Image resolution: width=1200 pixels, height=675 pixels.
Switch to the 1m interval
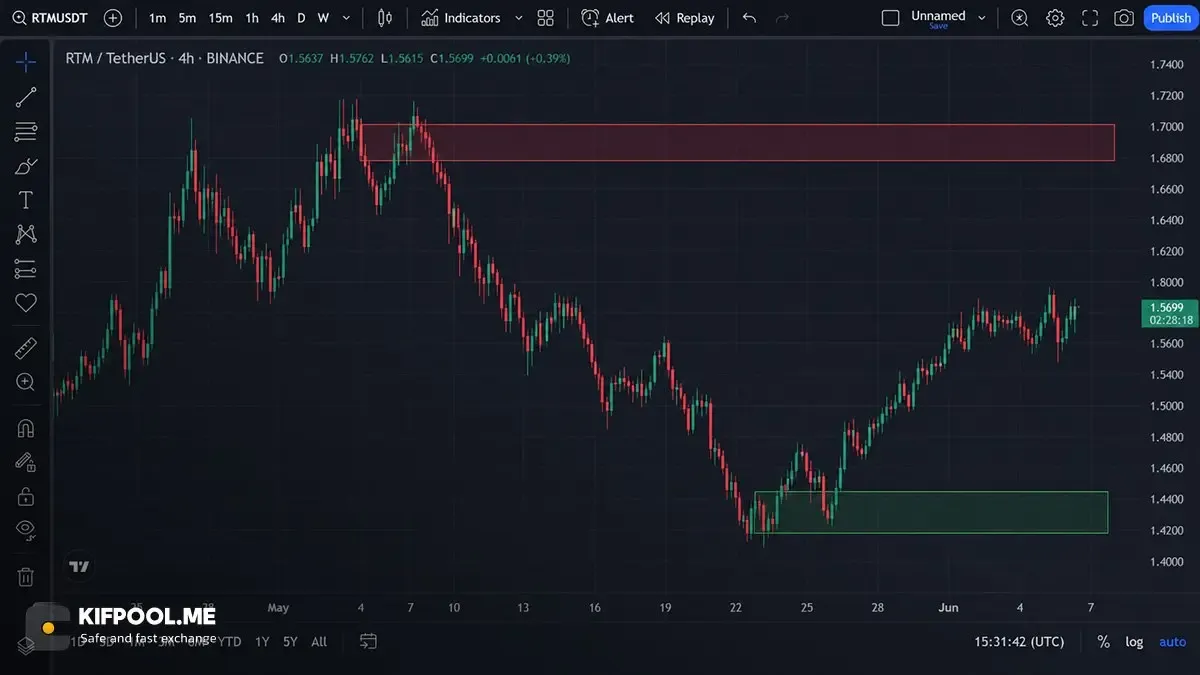pos(157,18)
